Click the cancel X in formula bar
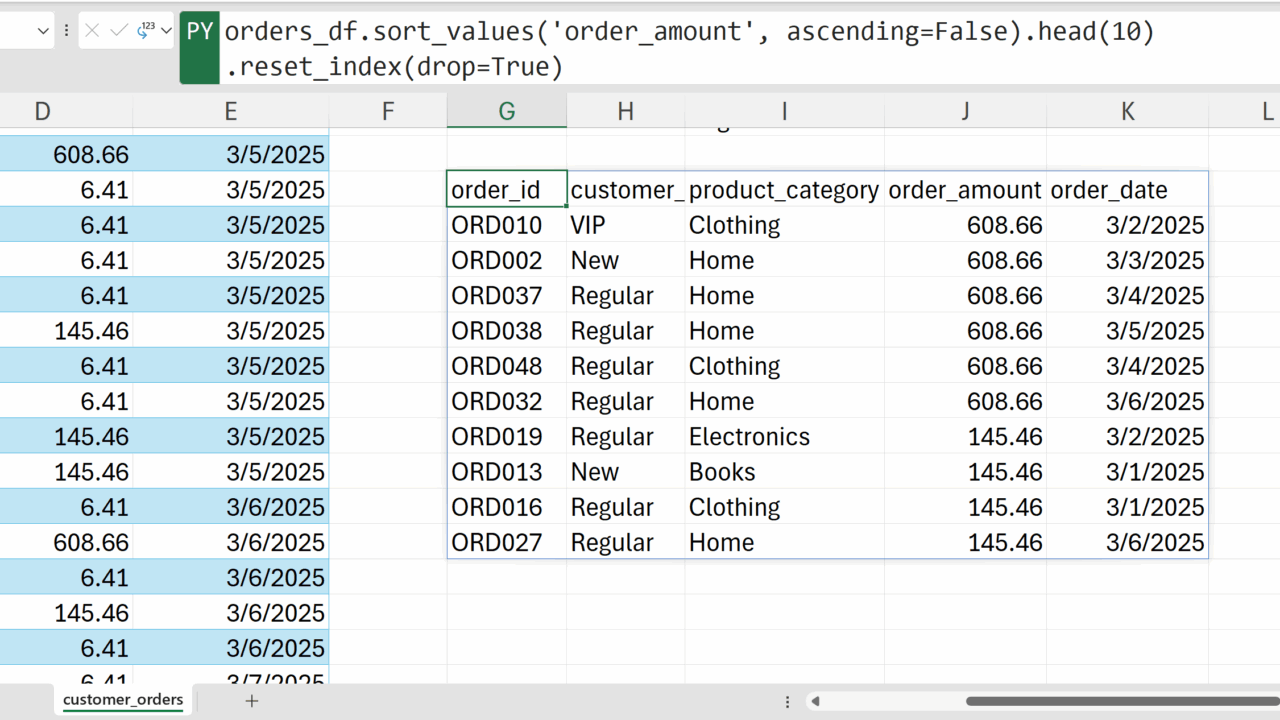This screenshot has height=720, width=1280. pyautogui.click(x=92, y=31)
